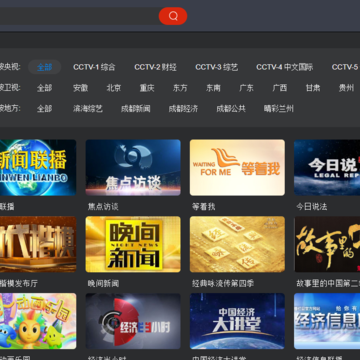Choose 东方 satellite channel
The height and width of the screenshot is (360, 360).
click(x=180, y=88)
